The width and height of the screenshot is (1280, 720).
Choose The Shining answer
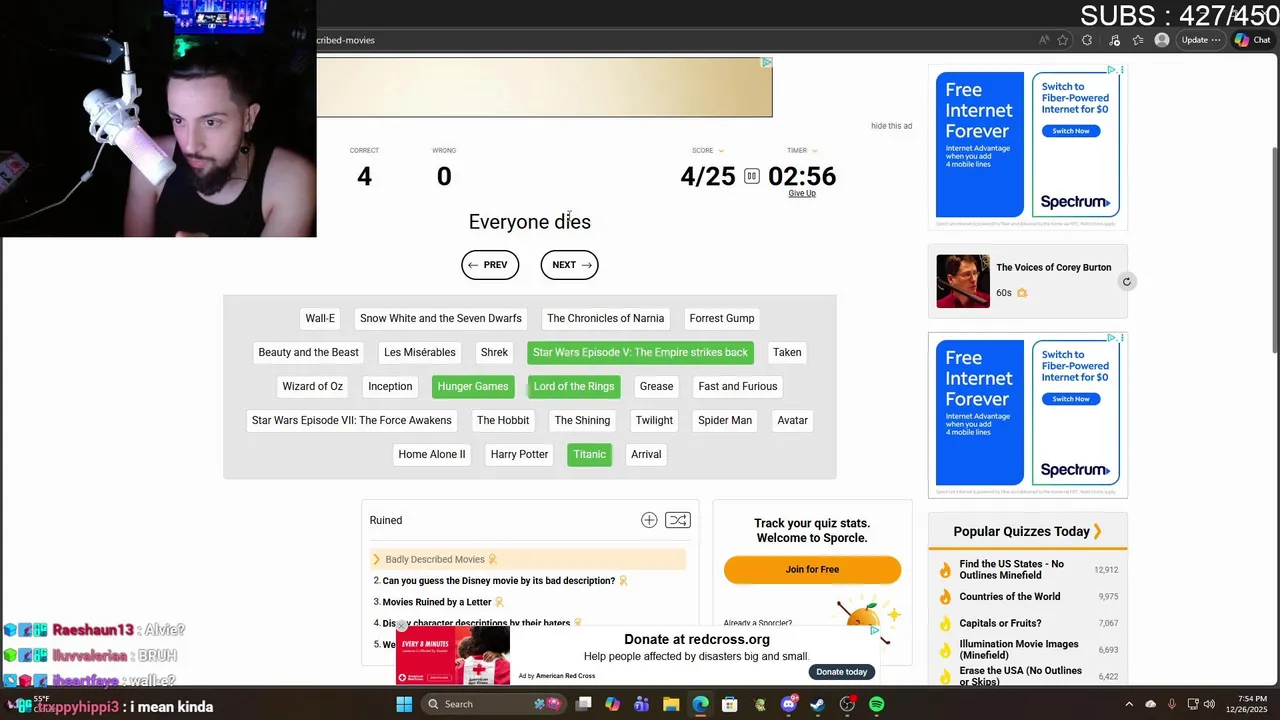click(x=582, y=420)
